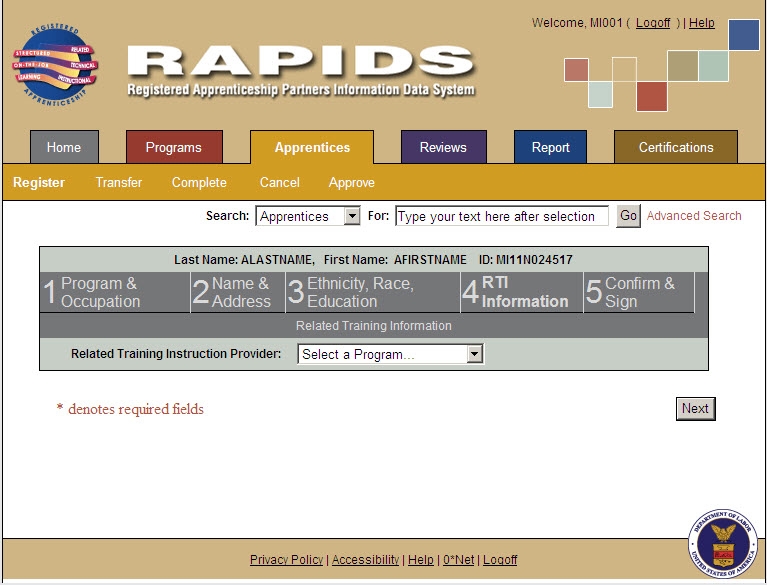Go to step 4 RTI Information
767x585 pixels.
pos(522,292)
